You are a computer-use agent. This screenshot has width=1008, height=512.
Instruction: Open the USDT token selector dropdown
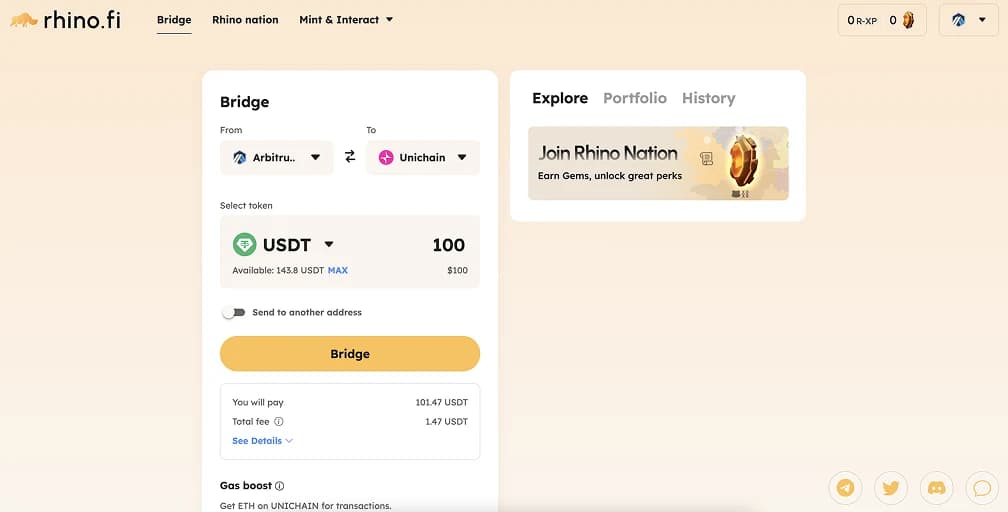pos(285,245)
